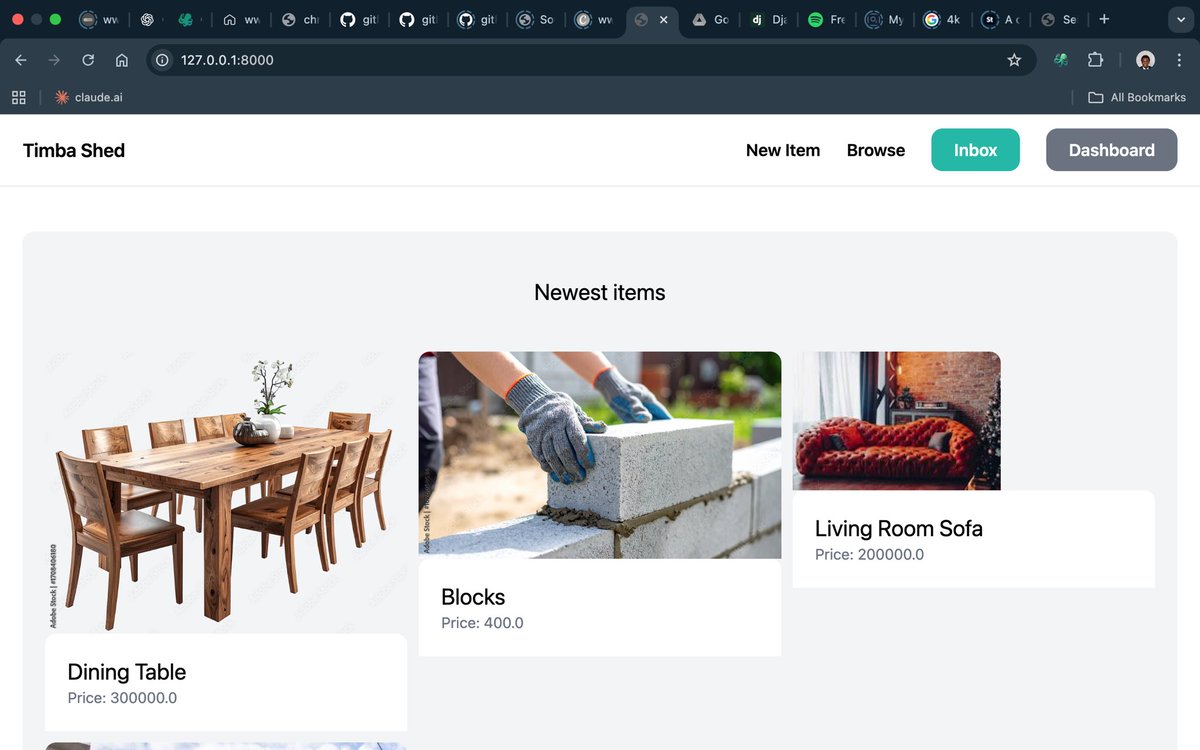Open the Chrome profile avatar
1200x750 pixels.
pos(1146,60)
